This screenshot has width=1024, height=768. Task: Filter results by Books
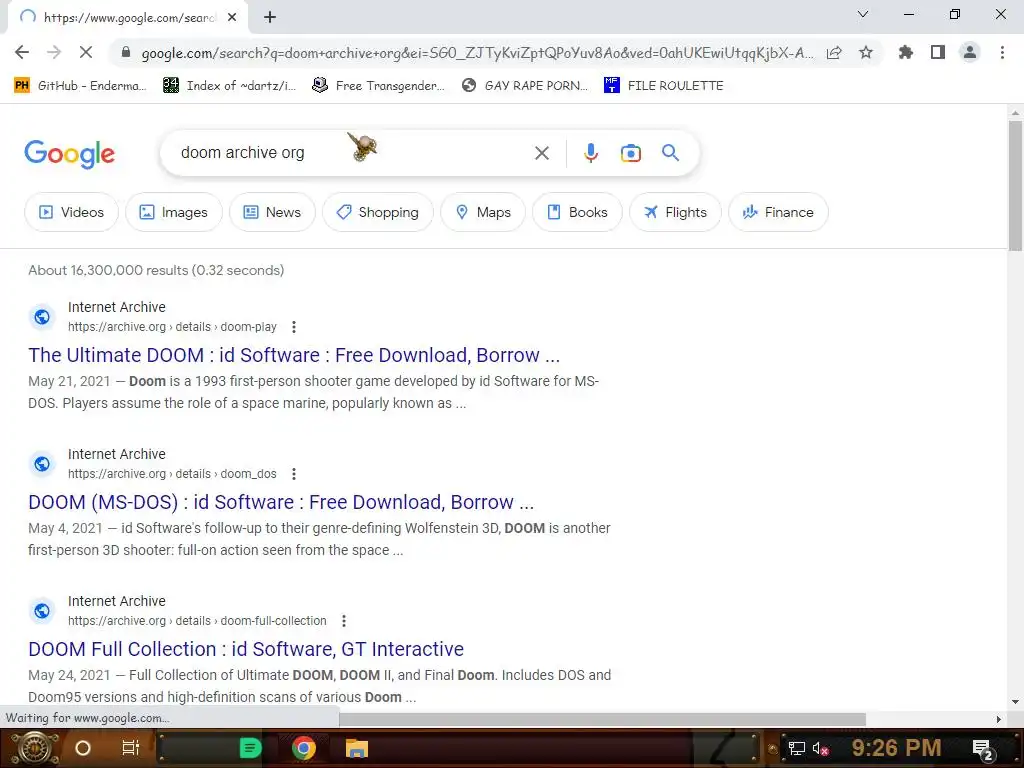point(577,212)
